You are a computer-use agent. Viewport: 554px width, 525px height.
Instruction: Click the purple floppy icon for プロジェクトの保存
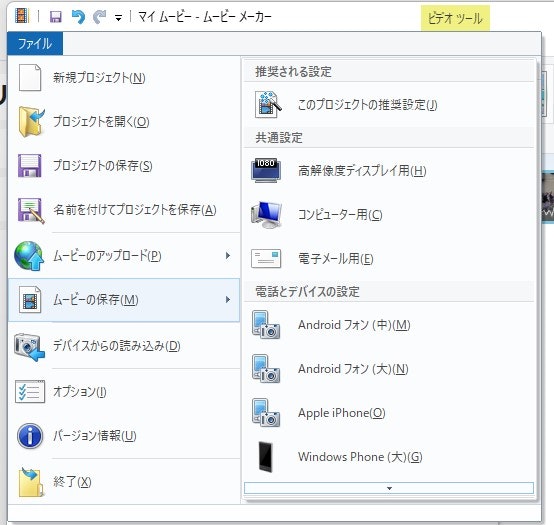[30, 165]
